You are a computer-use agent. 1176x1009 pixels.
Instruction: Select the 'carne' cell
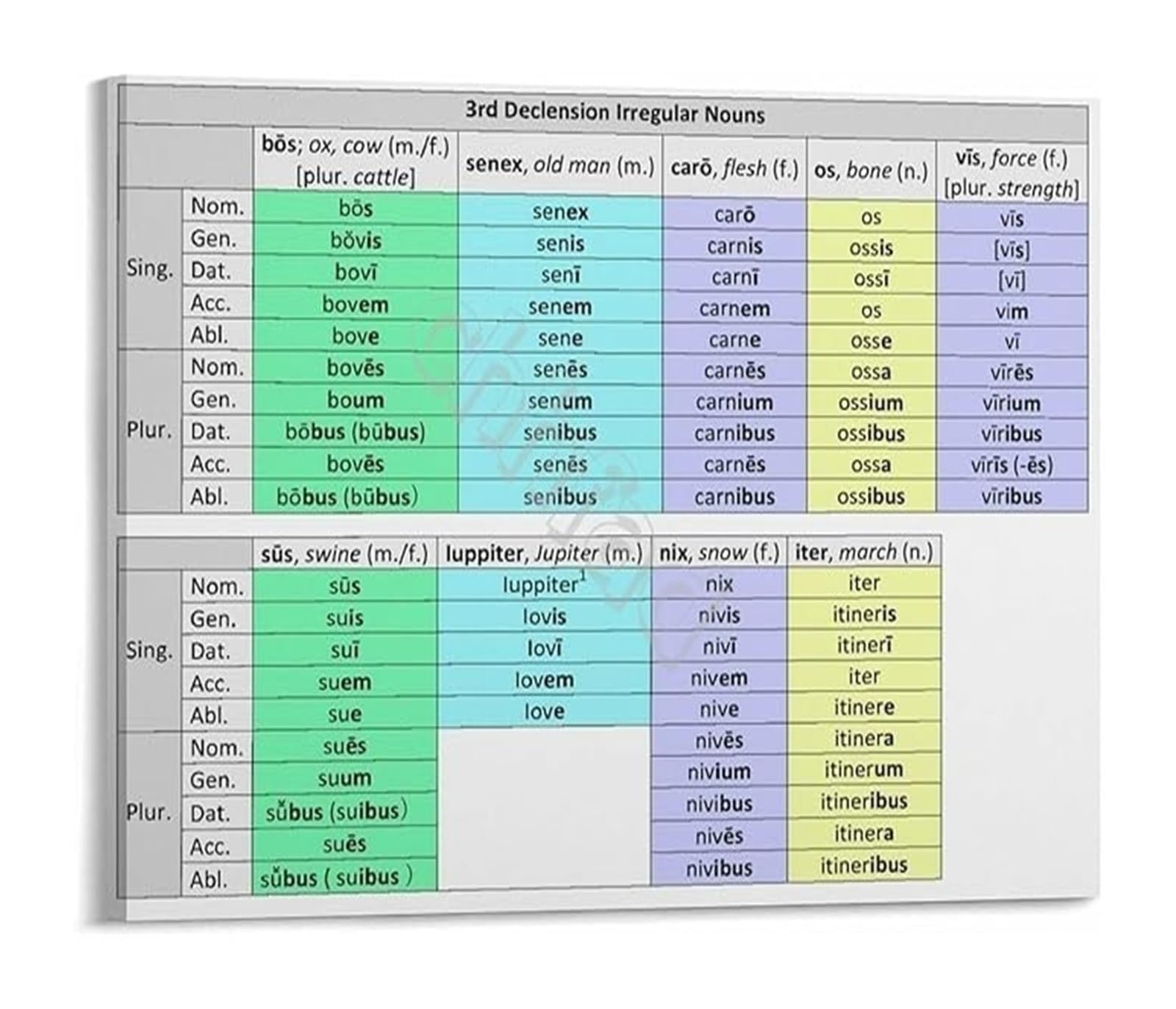pyautogui.click(x=734, y=340)
